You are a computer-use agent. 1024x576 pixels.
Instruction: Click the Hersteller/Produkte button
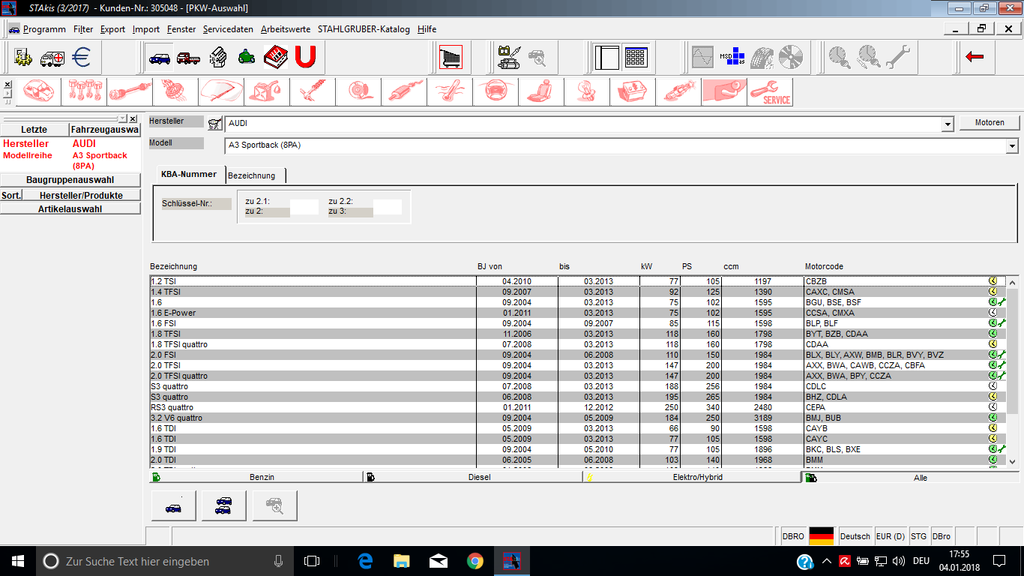81,195
